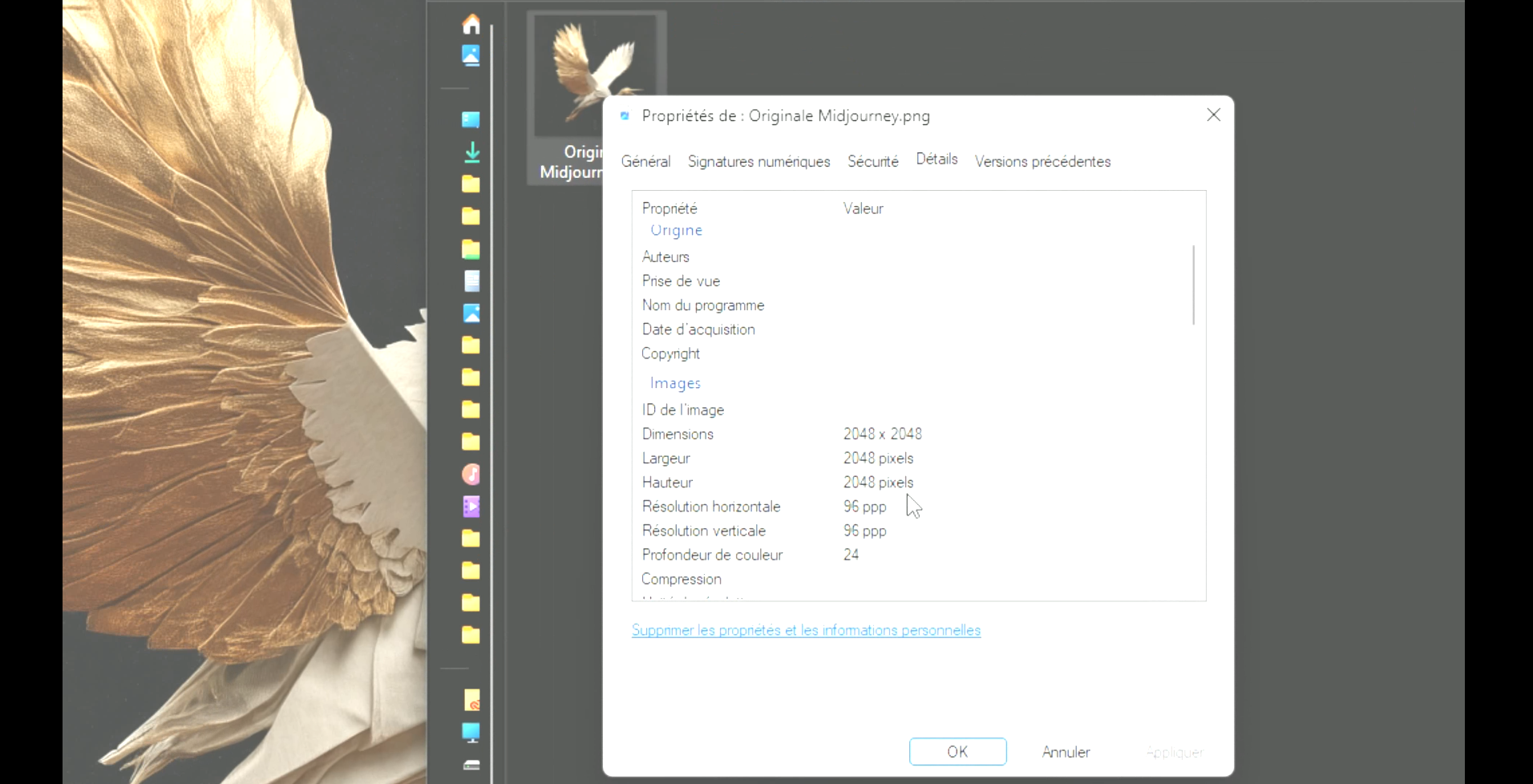Image resolution: width=1533 pixels, height=784 pixels.
Task: Click Supprimer les propriétés et informations personnelles link
Action: pyautogui.click(x=806, y=630)
